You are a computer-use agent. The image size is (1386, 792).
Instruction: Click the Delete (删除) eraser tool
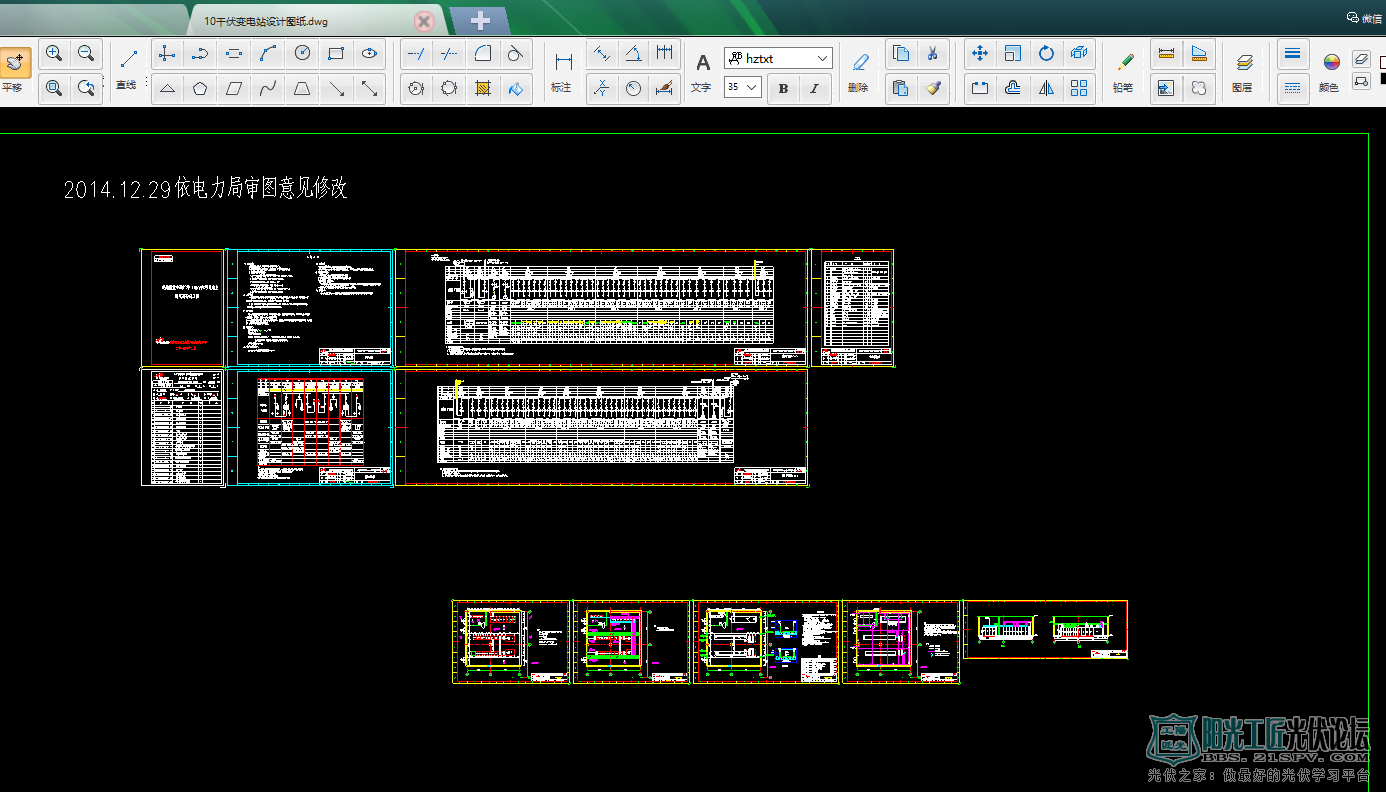click(858, 70)
